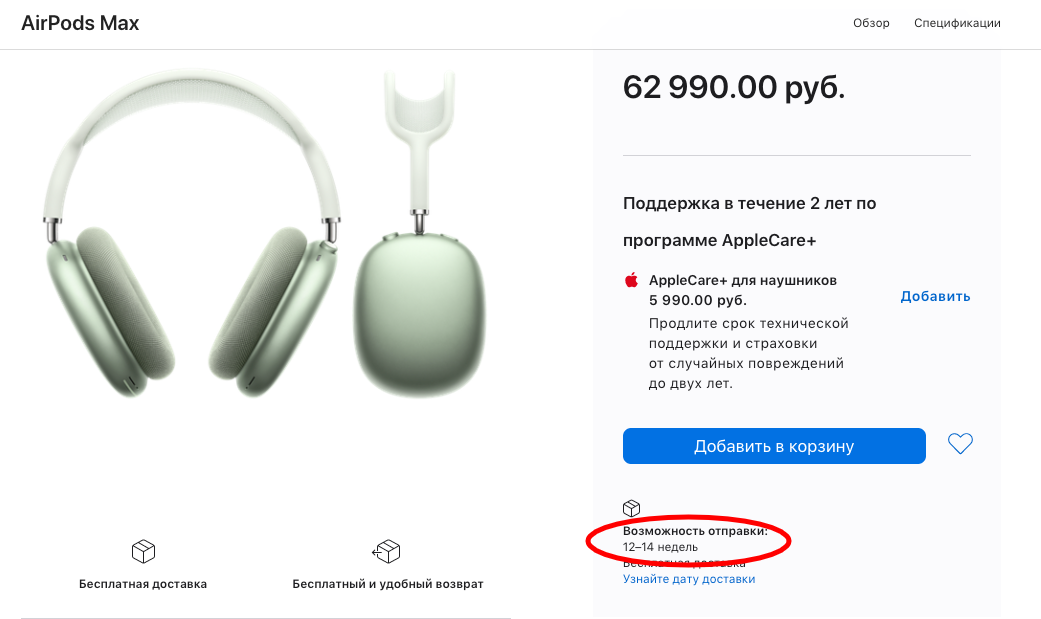Click the red Apple logo icon
This screenshot has height=619, width=1041.
[631, 280]
